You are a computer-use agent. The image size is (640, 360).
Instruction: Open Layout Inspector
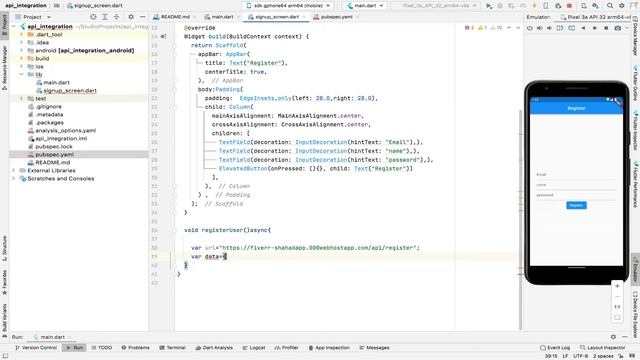602,348
